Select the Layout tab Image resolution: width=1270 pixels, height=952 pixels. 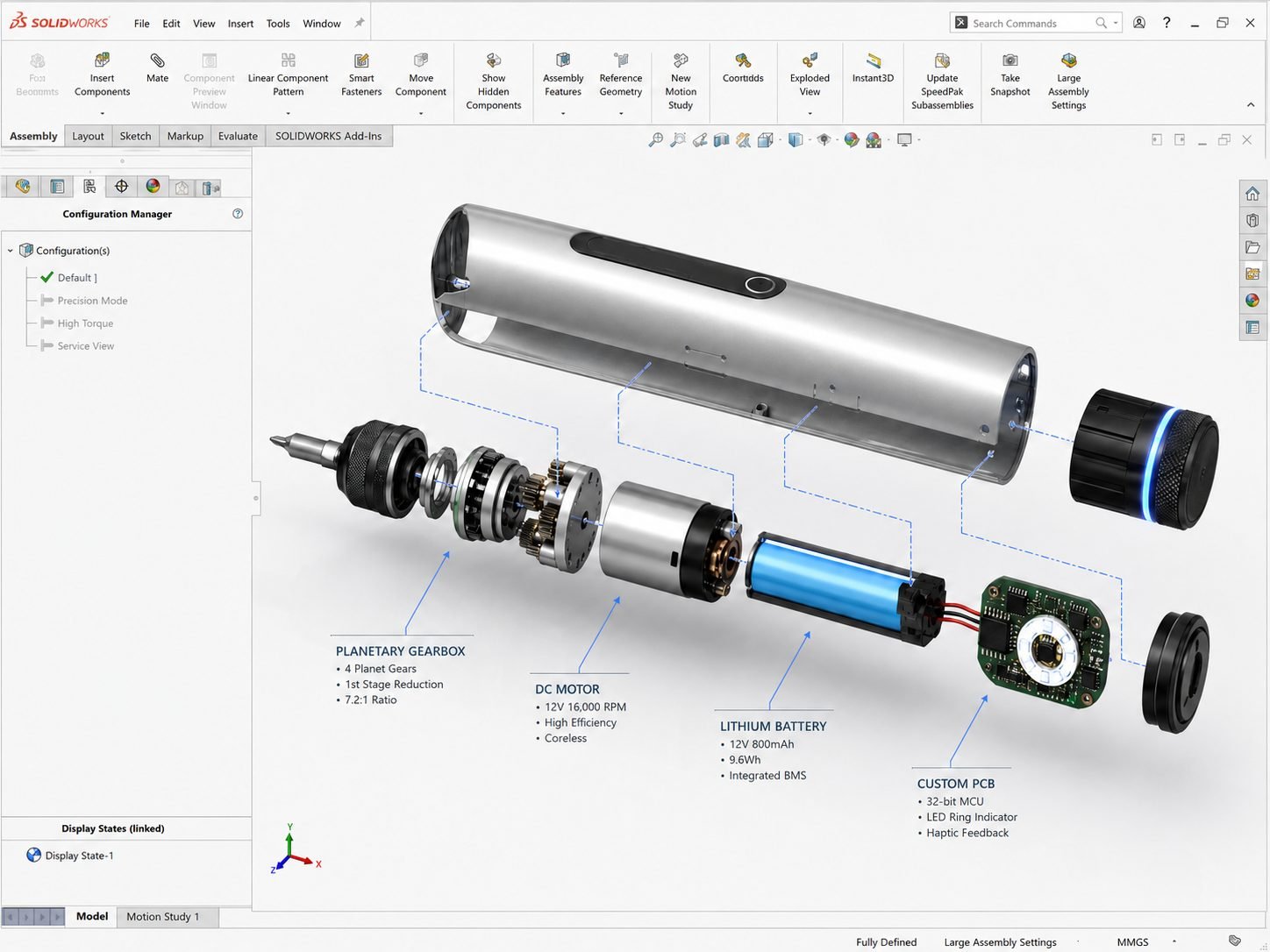click(x=88, y=136)
